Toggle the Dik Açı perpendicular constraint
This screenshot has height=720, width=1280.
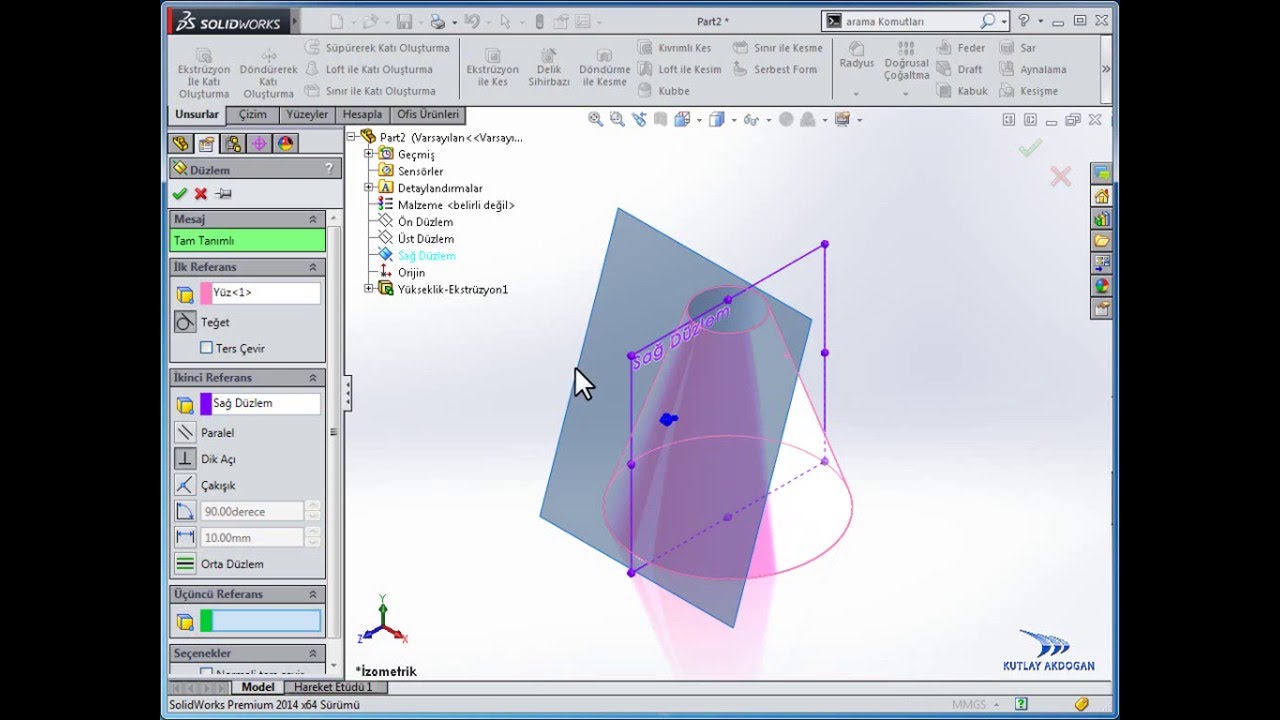[185, 459]
